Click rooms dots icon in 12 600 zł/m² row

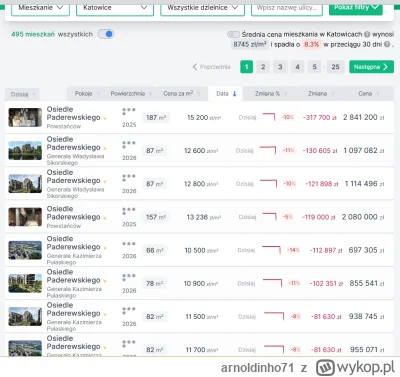click(x=128, y=144)
